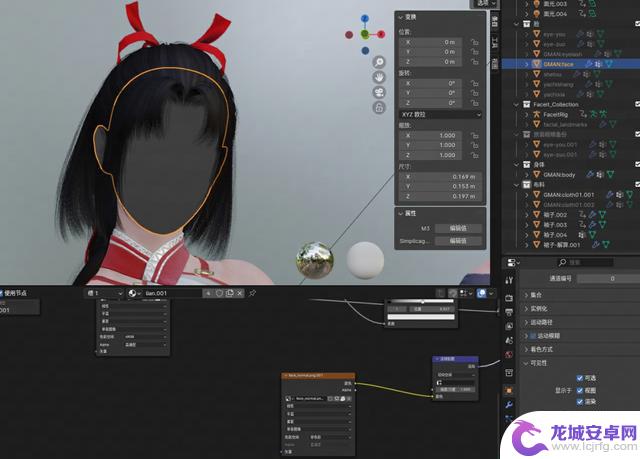Click mesh icon of GMAN:face
The image size is (640, 459).
537,64
